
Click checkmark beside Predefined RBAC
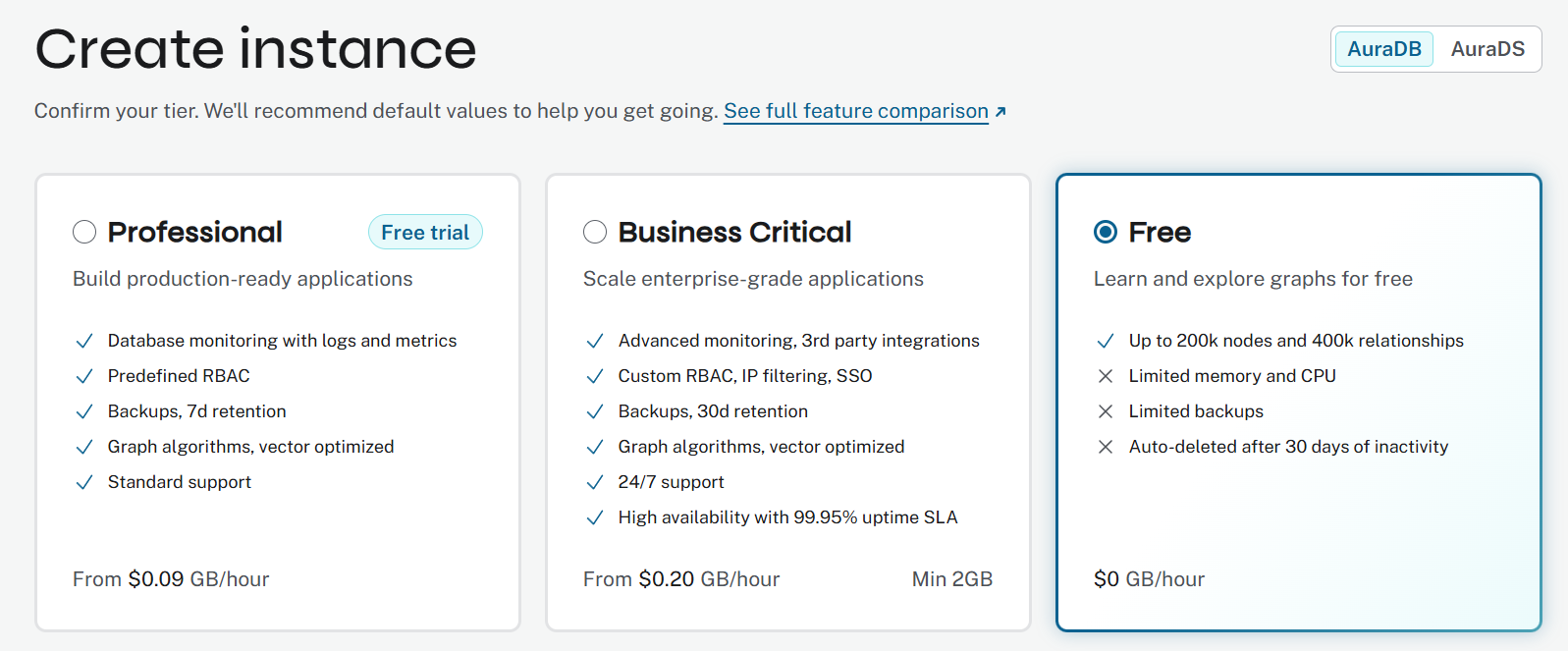84,376
